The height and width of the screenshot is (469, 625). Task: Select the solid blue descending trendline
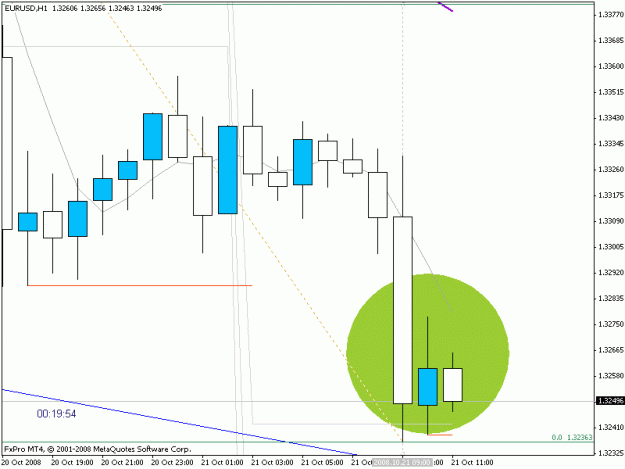(179, 422)
